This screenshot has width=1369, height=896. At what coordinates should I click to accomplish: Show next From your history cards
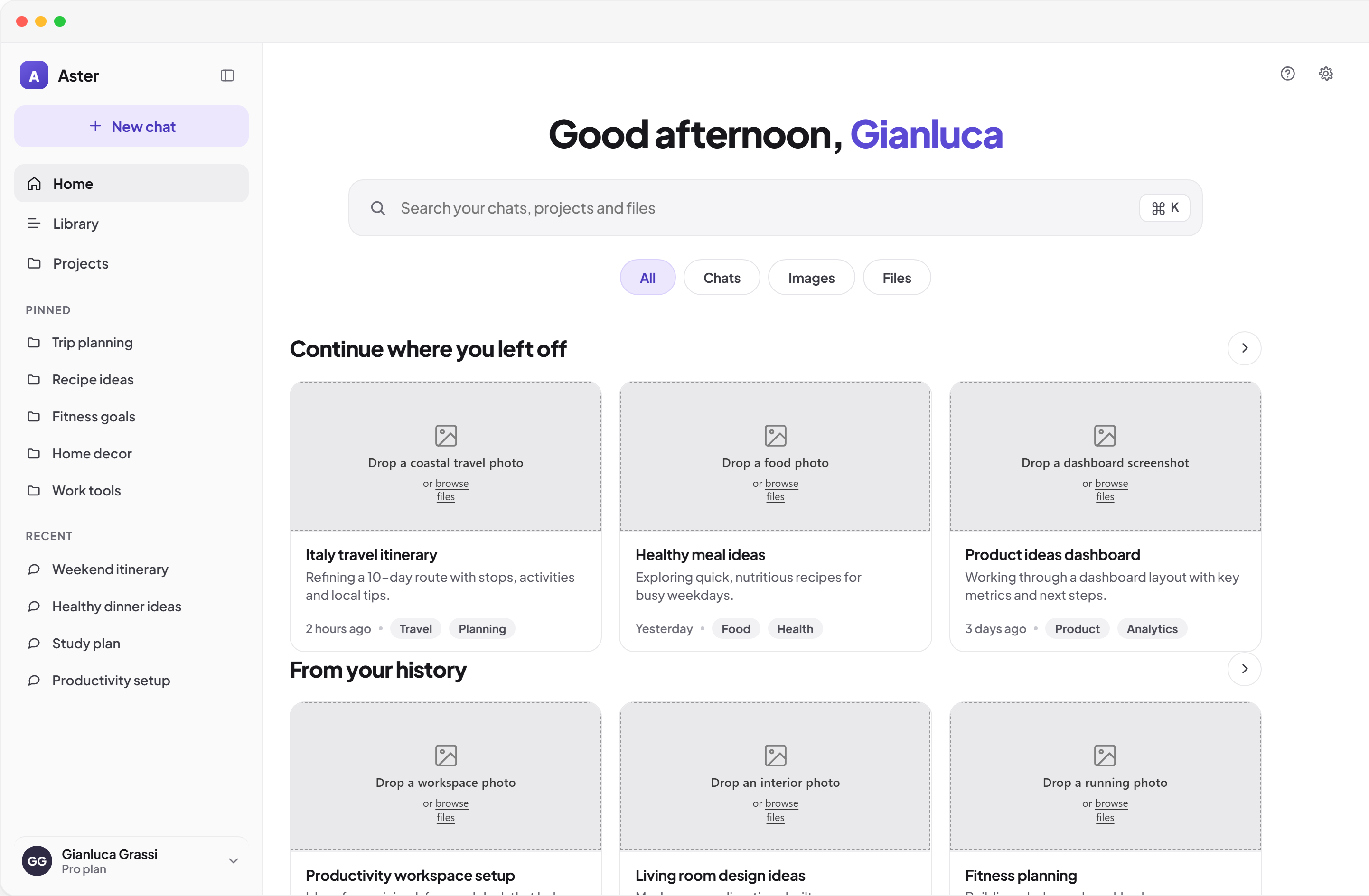point(1244,669)
